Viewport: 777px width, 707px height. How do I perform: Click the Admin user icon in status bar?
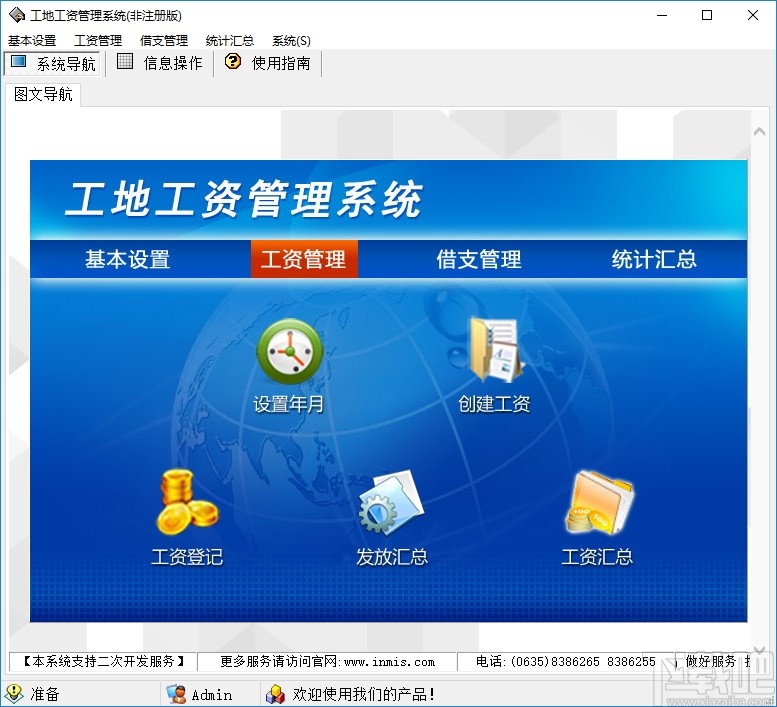[x=175, y=694]
